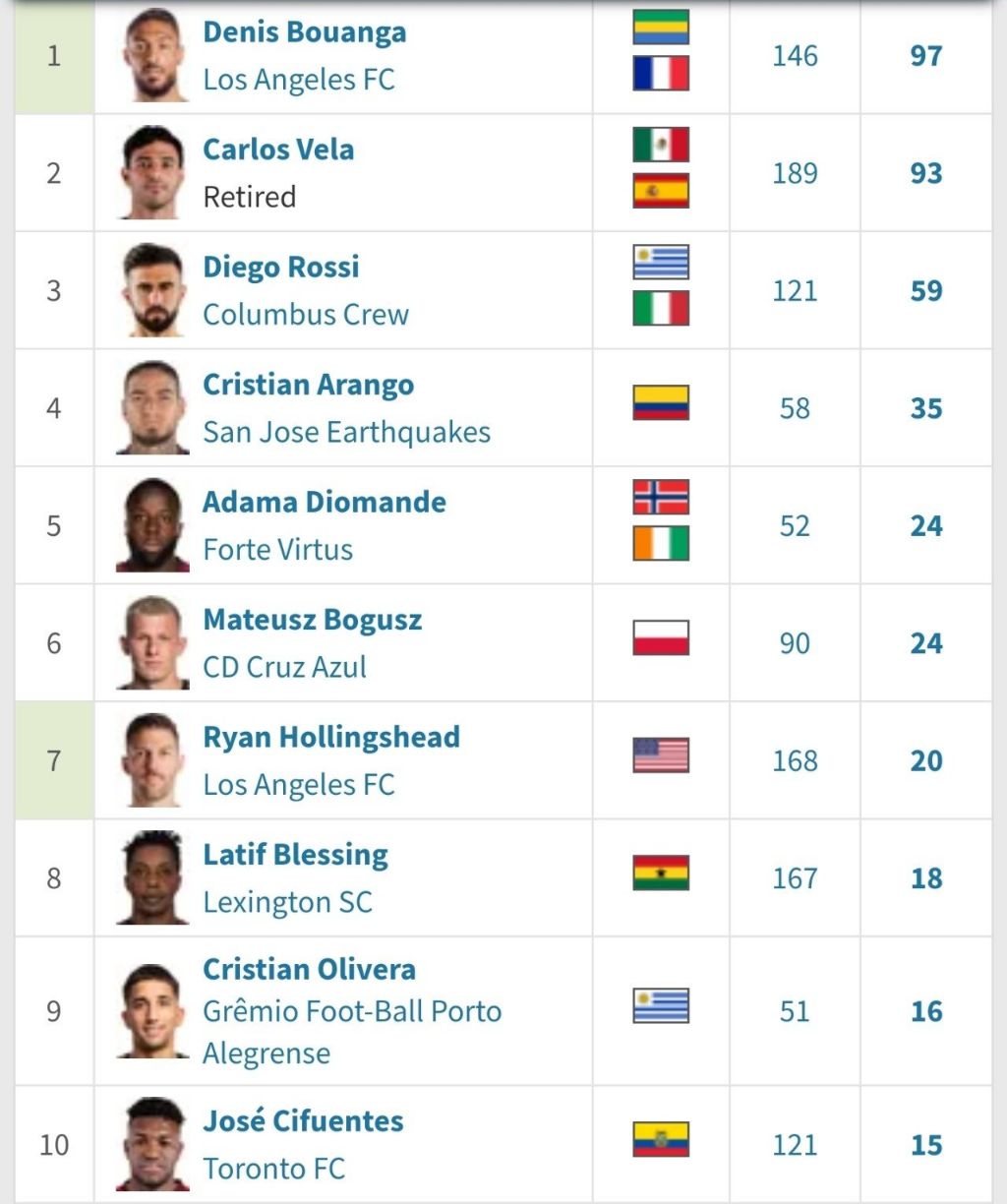Open Denis Bouanga's player profile link

(x=304, y=32)
